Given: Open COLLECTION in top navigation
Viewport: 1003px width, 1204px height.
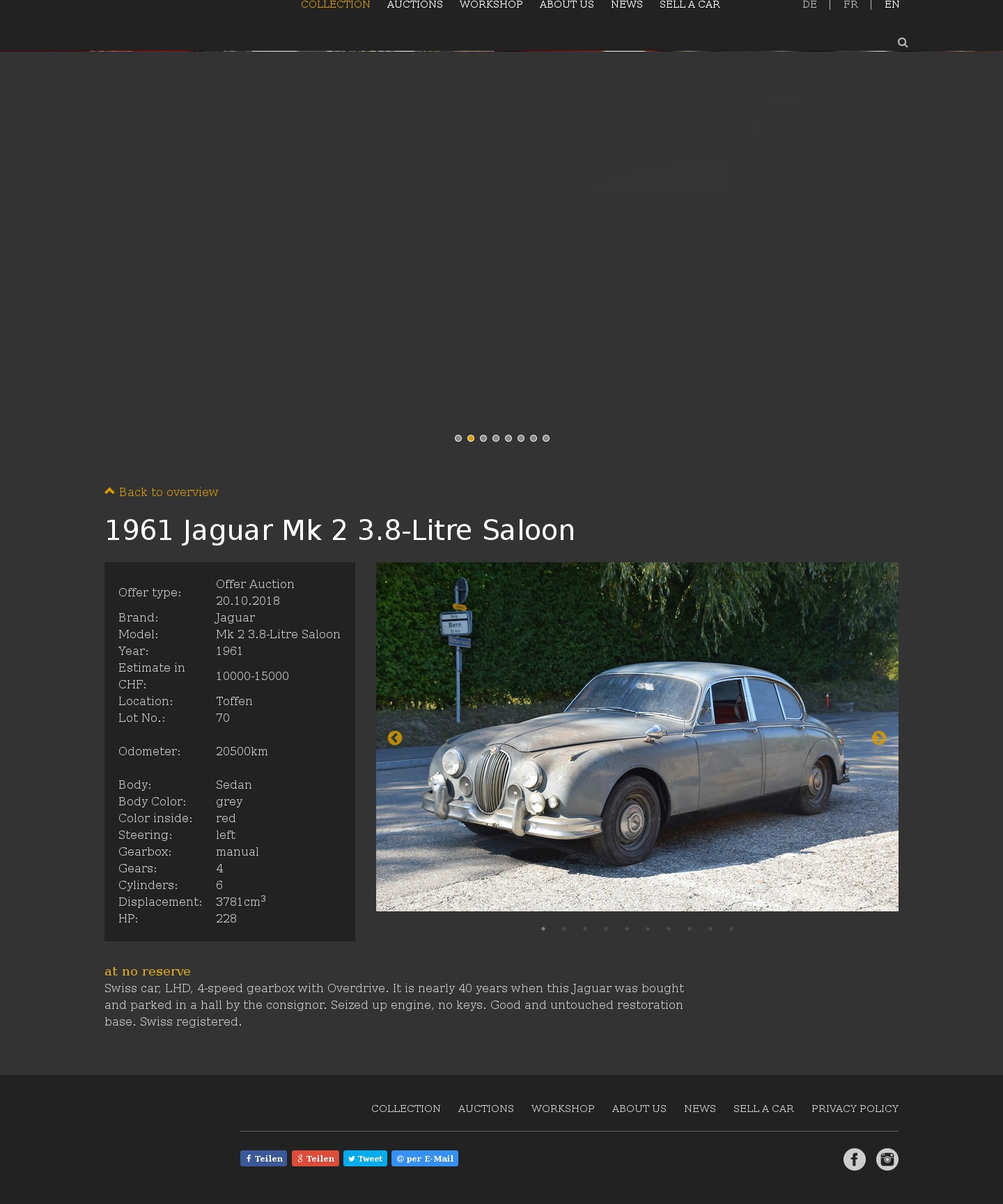Looking at the screenshot, I should [x=336, y=5].
